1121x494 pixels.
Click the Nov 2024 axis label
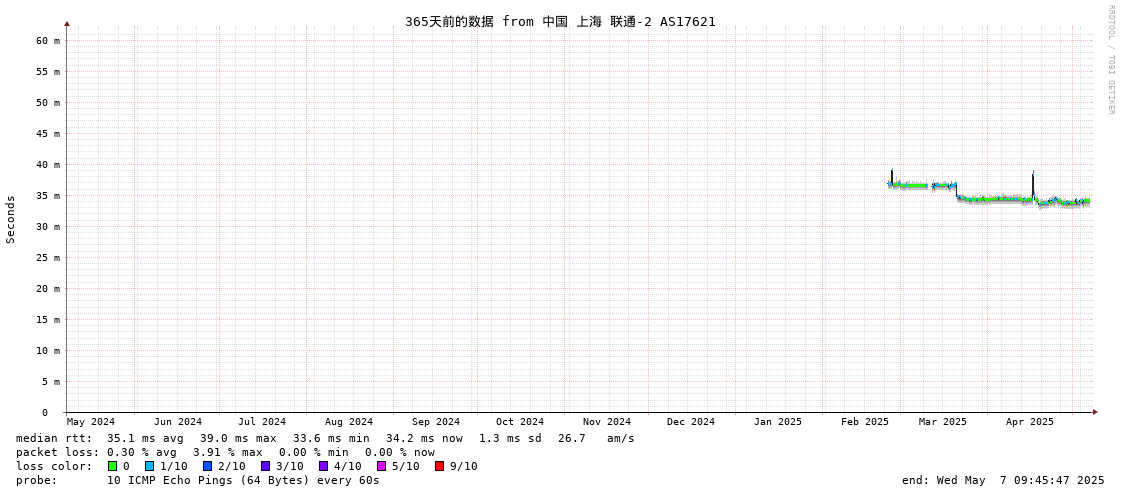tap(607, 422)
